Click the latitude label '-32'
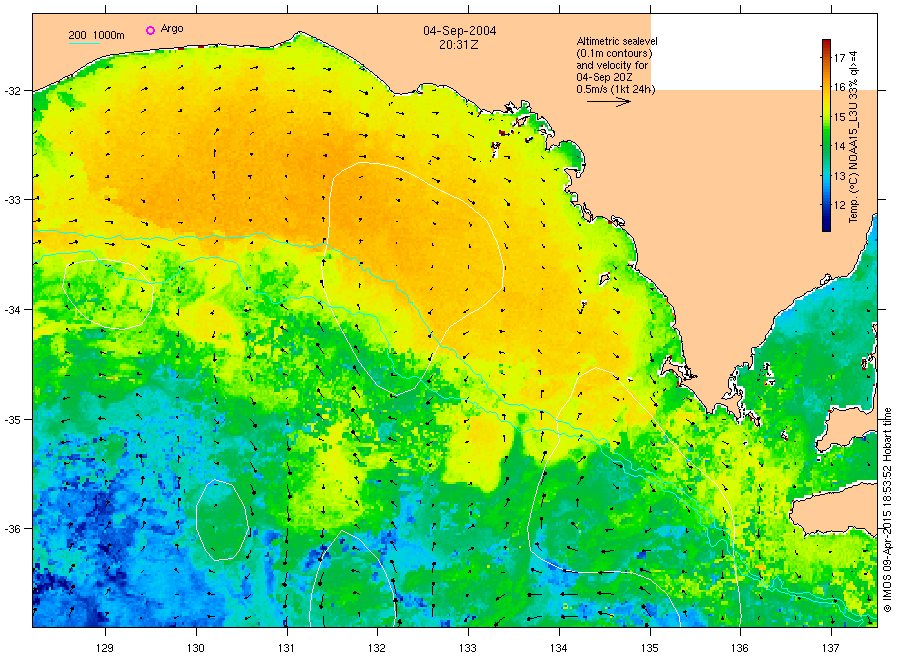 pyautogui.click(x=13, y=91)
